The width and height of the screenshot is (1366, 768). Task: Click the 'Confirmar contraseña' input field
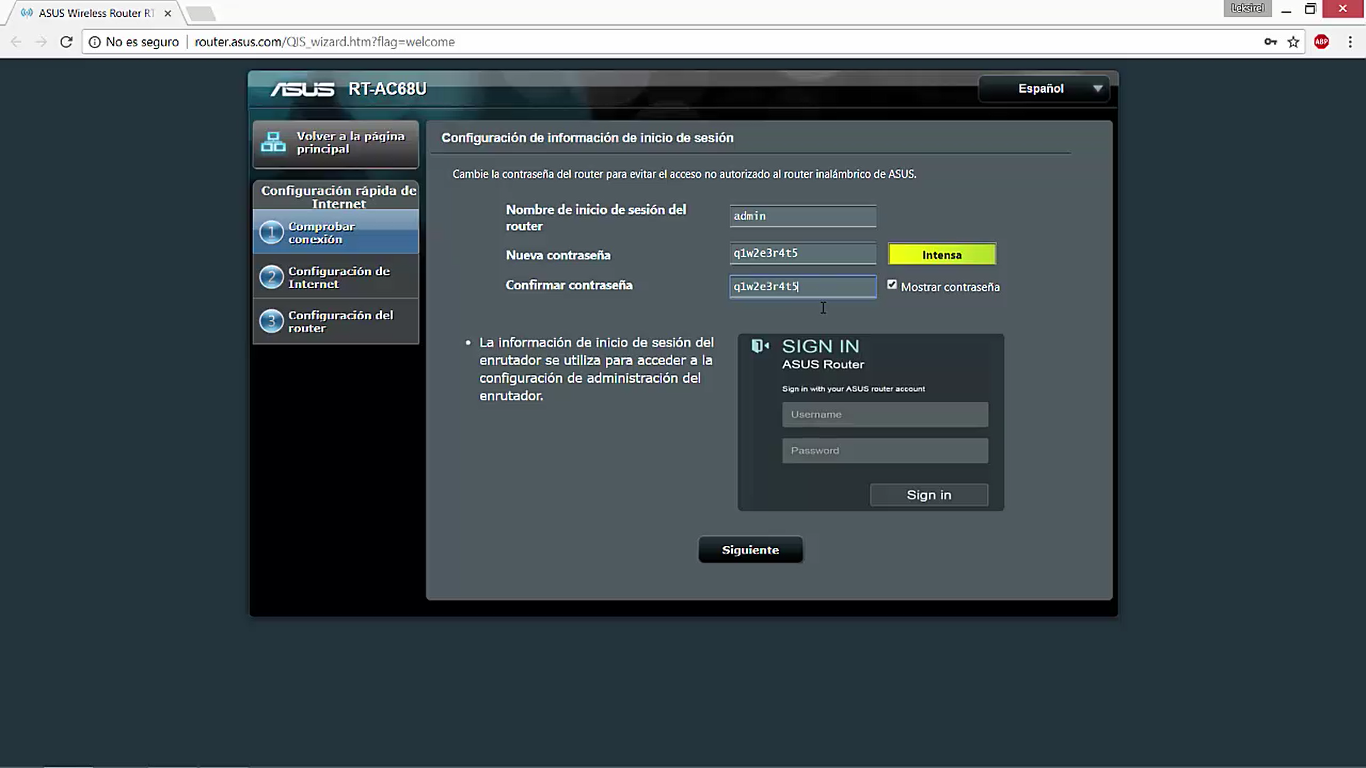pos(803,287)
